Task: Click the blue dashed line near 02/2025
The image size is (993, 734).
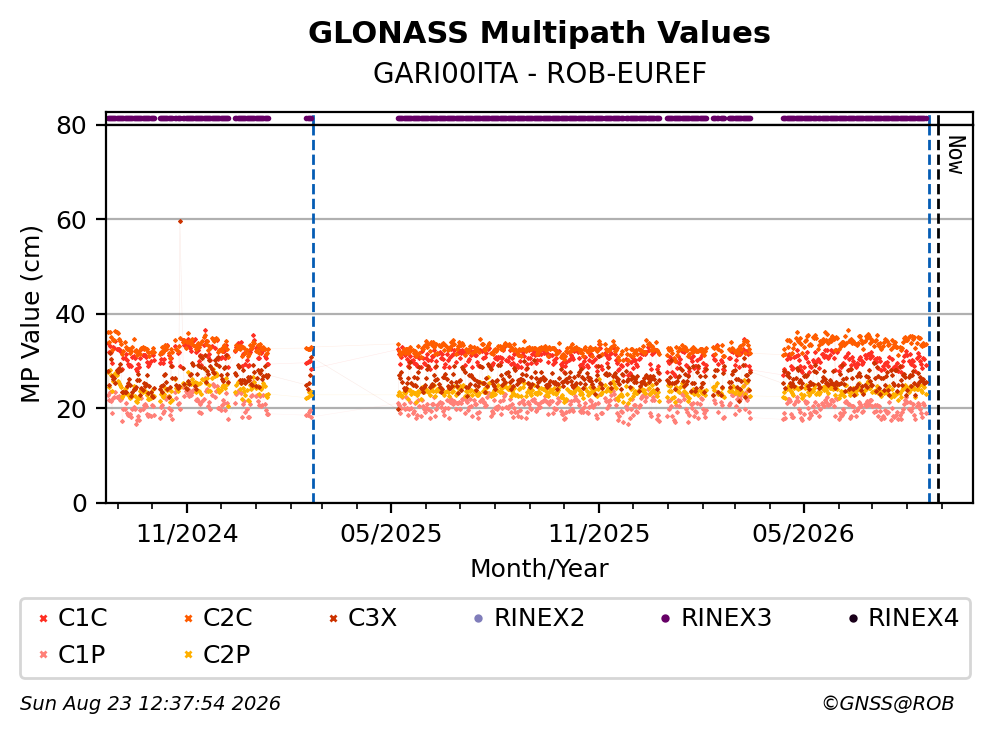Action: 313,307
